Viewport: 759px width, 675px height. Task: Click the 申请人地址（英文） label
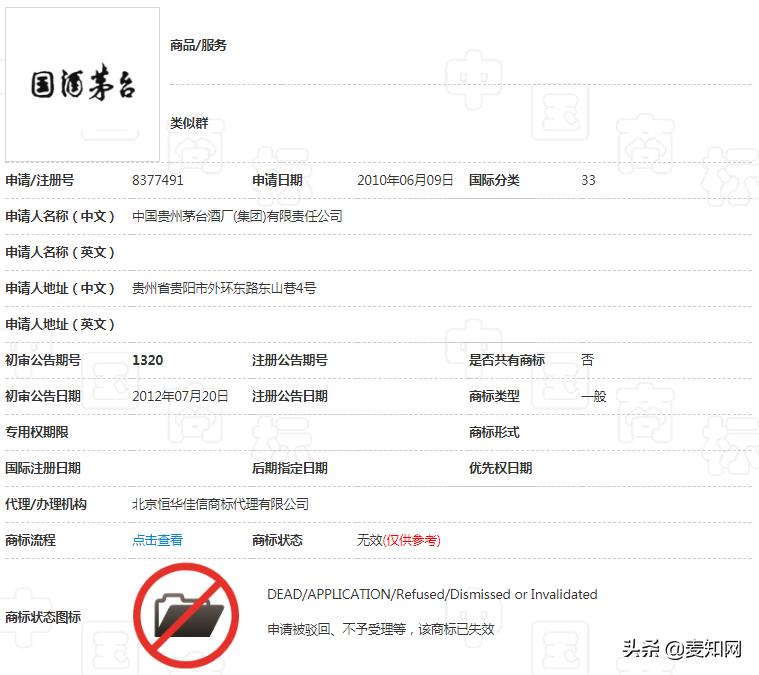pos(60,324)
